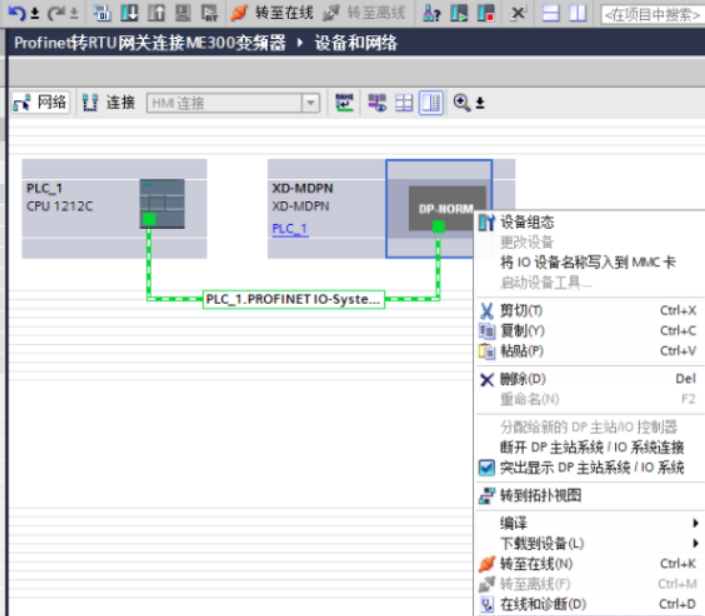
Task: Open the HMI 连接 connection type dropdown
Action: coord(310,102)
